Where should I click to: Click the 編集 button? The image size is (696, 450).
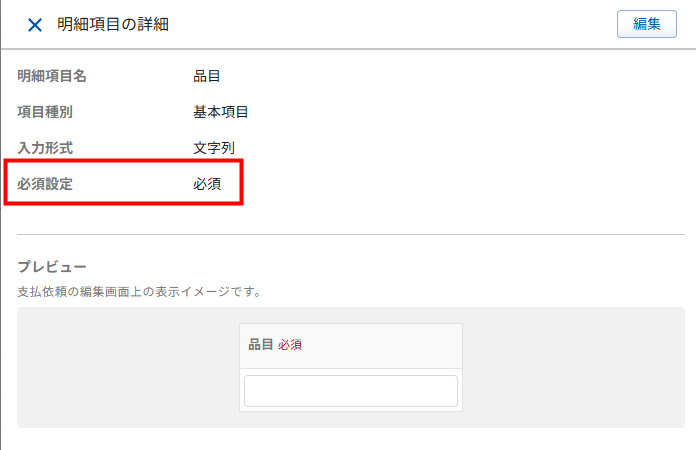pos(647,24)
